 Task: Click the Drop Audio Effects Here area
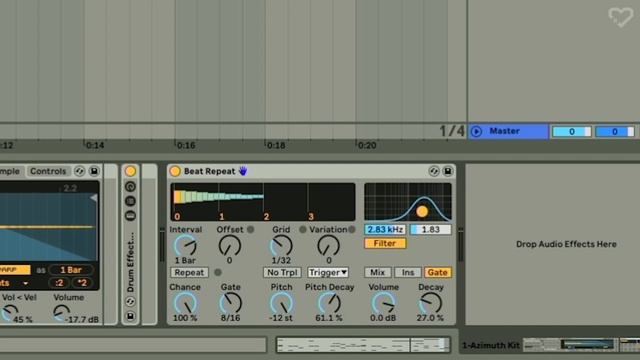566,244
